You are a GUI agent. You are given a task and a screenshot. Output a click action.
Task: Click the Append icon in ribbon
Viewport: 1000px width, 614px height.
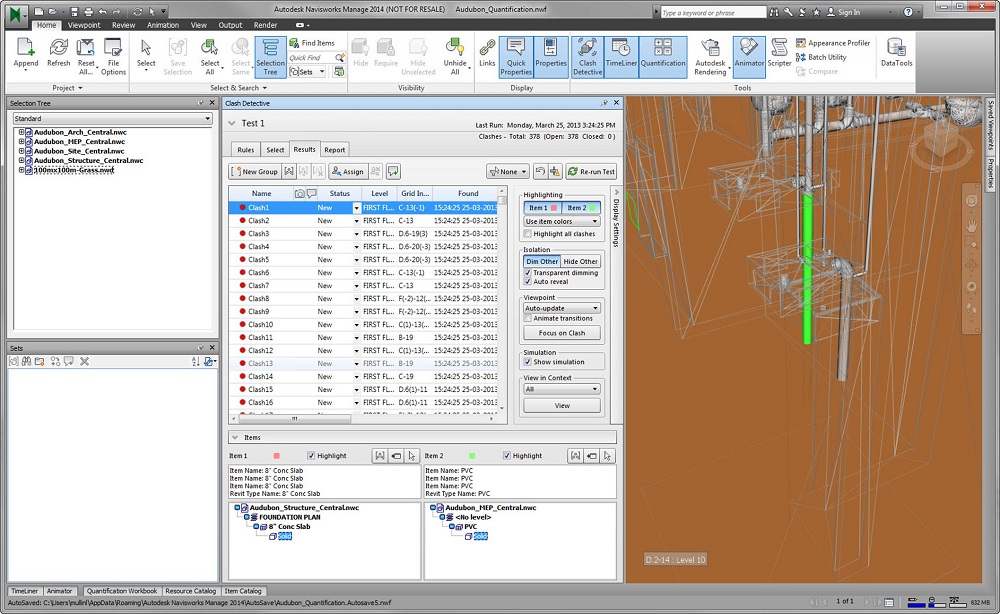(26, 52)
